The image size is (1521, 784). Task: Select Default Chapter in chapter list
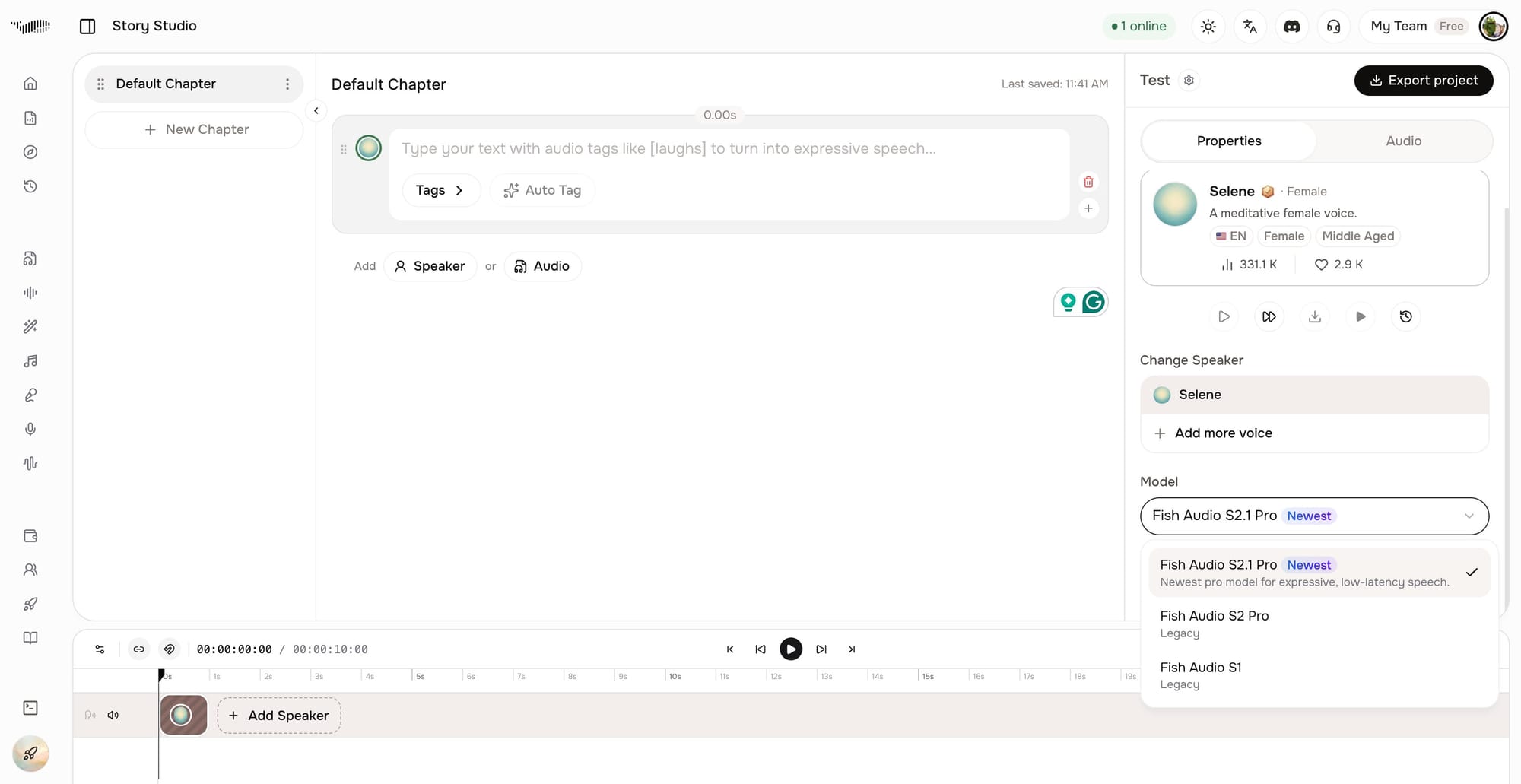tap(194, 84)
